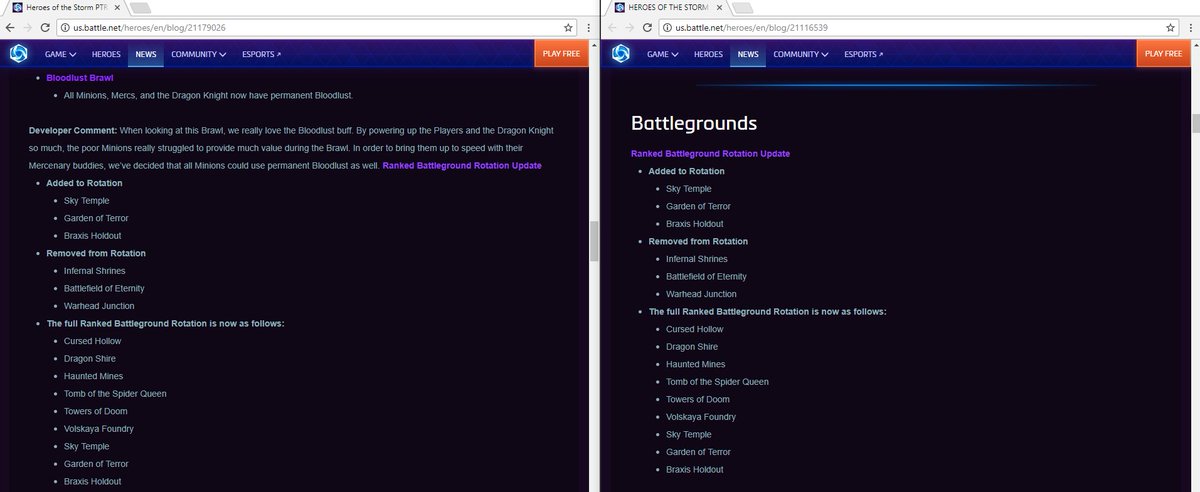
Task: Click 'Infernal Shrines' in the right window
Action: [697, 259]
